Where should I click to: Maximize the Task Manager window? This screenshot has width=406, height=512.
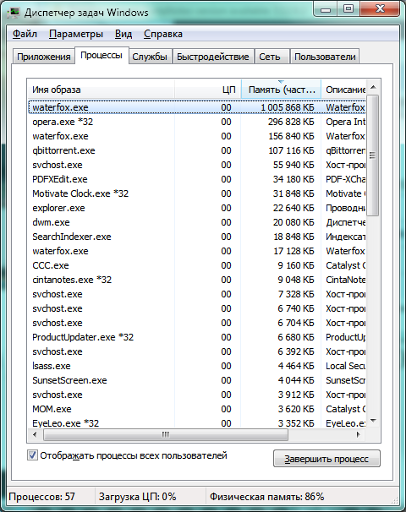348,9
